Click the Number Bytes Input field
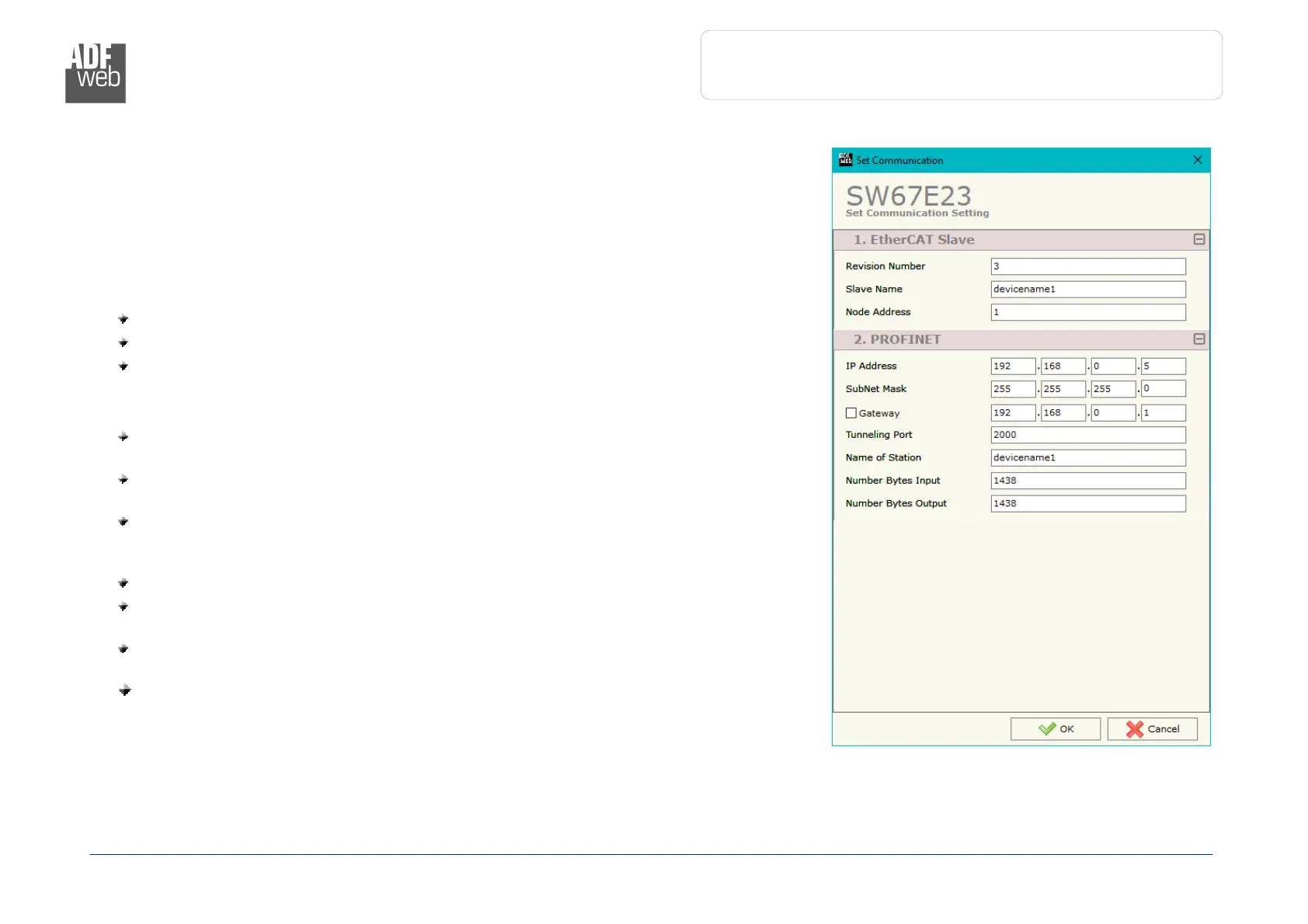1308x924 pixels. (1087, 481)
